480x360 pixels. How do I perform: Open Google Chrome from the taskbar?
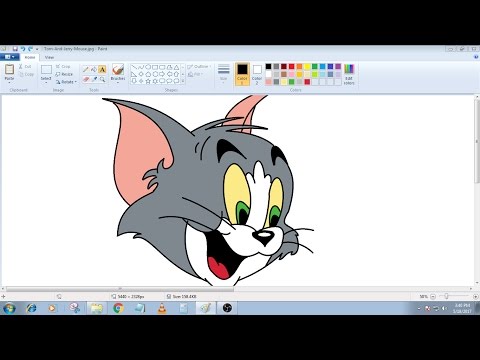click(x=118, y=308)
